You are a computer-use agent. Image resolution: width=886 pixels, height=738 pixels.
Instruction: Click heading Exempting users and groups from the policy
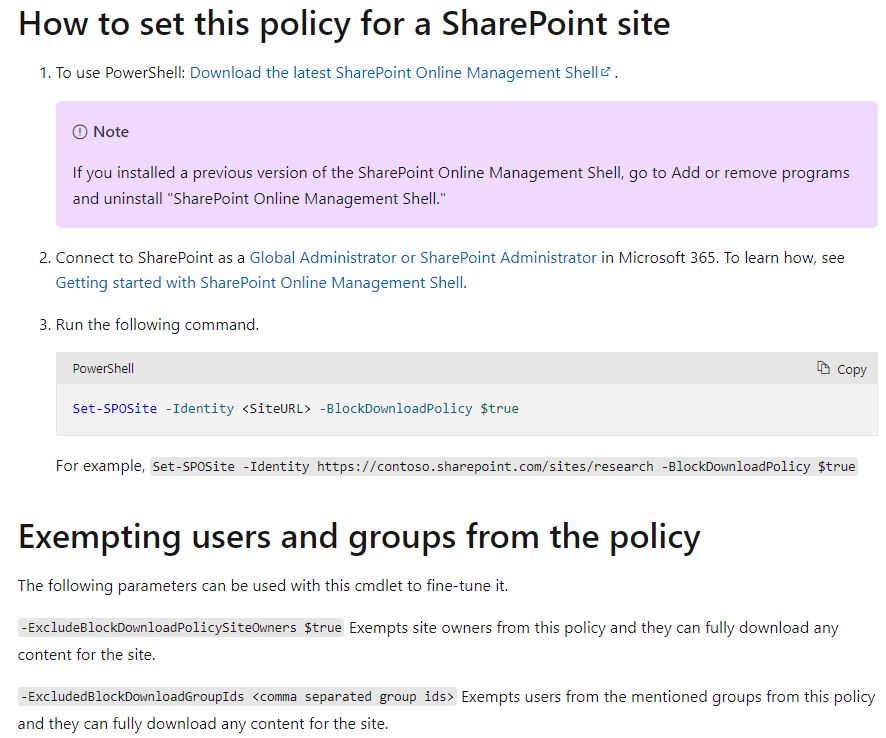coord(359,536)
